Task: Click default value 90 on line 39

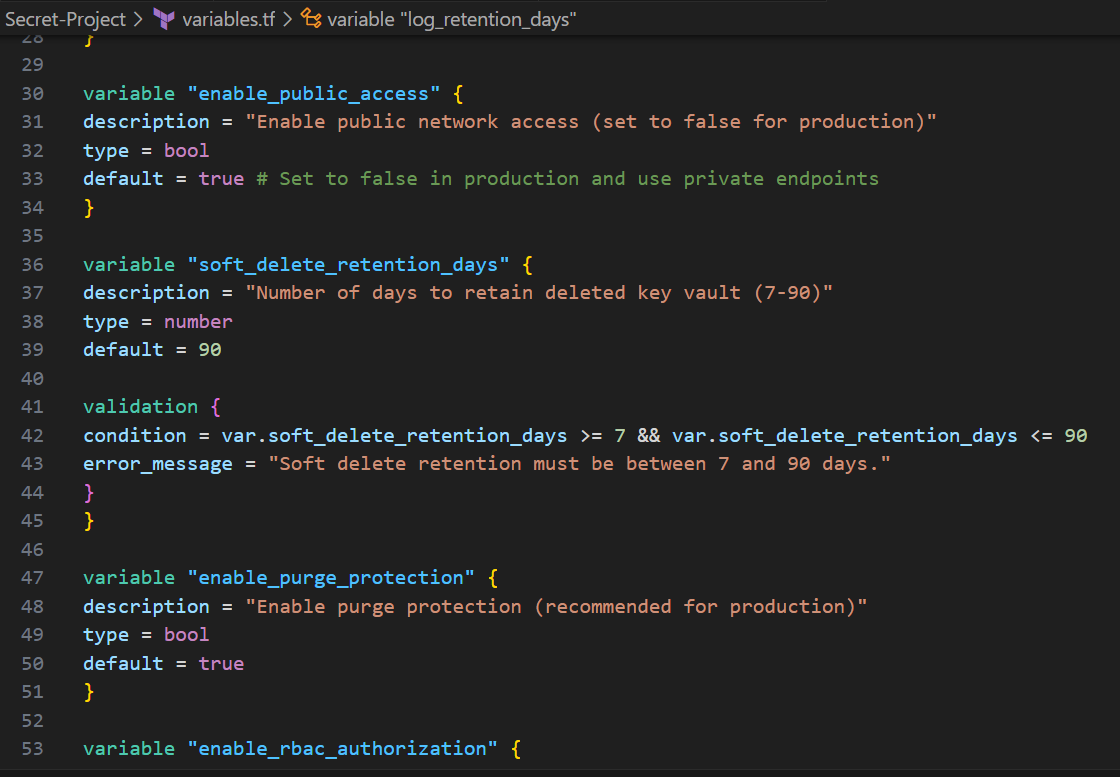Action: click(x=210, y=349)
